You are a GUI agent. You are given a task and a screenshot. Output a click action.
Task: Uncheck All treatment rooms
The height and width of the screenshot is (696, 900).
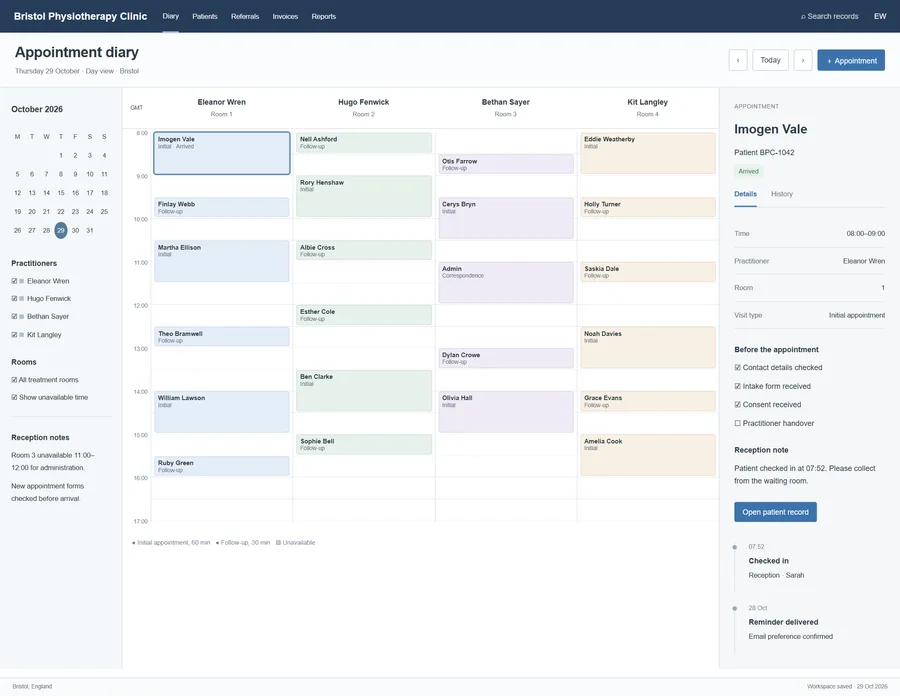click(14, 380)
